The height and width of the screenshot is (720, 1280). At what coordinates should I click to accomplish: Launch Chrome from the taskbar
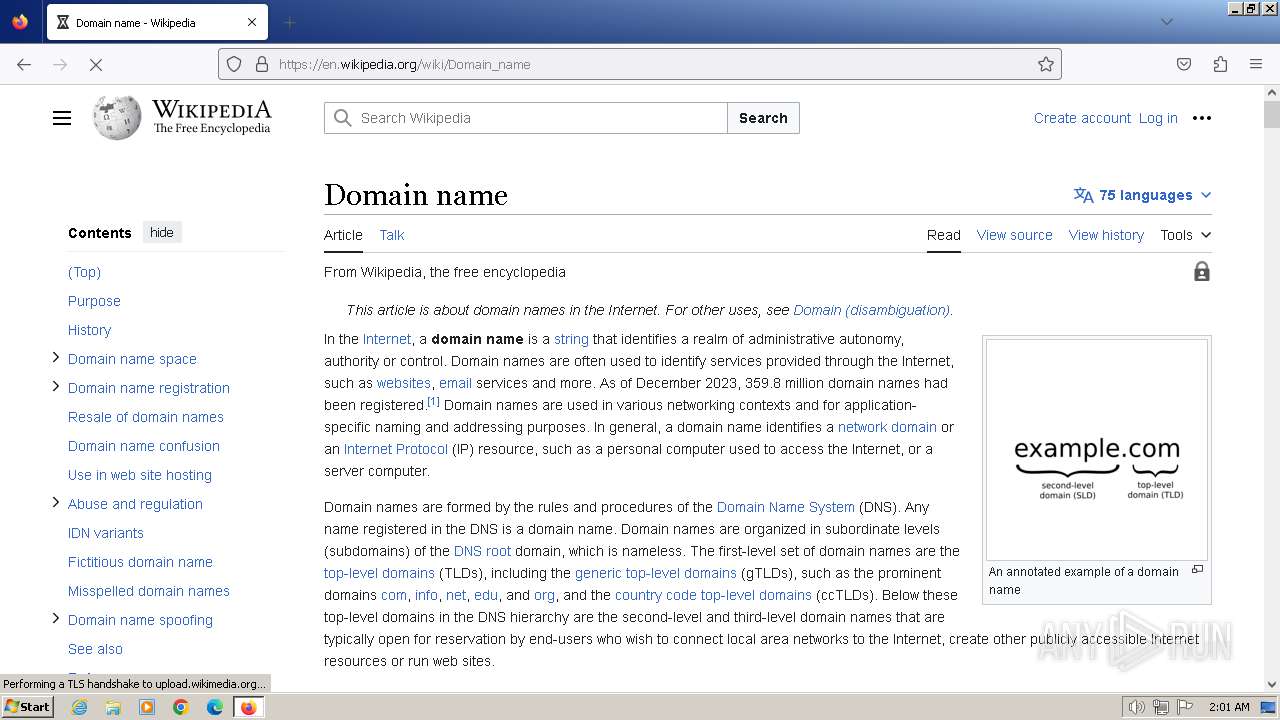(x=181, y=707)
